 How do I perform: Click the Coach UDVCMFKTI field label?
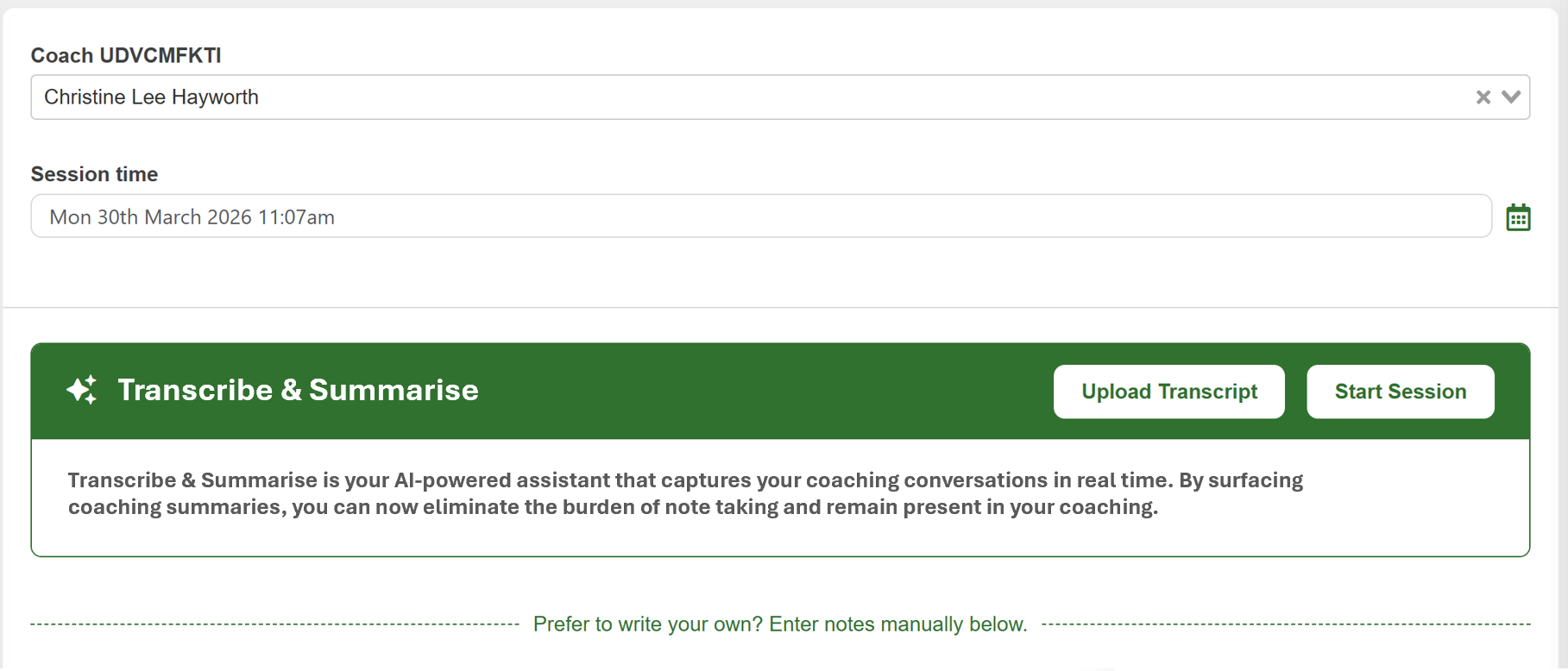126,55
